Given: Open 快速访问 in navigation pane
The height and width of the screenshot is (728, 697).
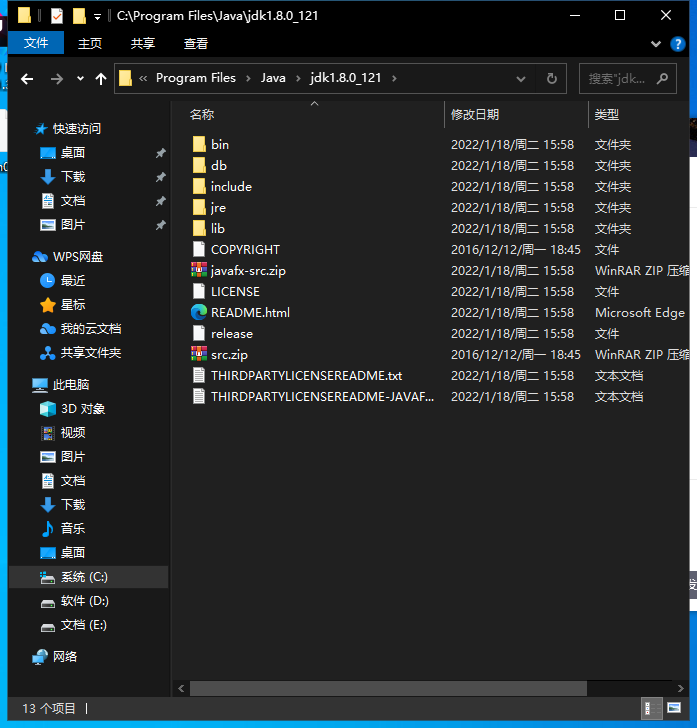Looking at the screenshot, I should click(x=77, y=129).
